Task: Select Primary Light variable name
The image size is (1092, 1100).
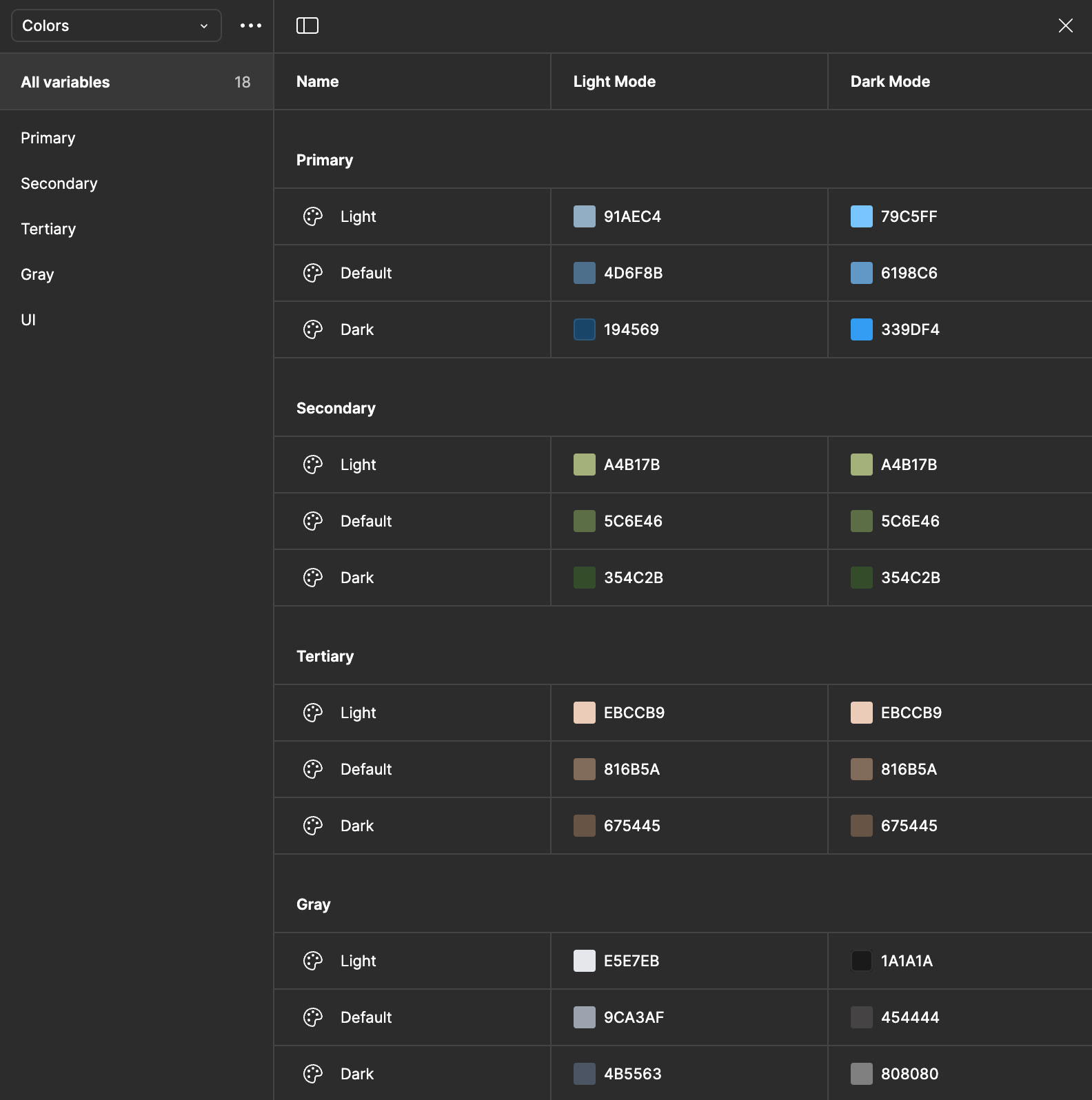Action: pyautogui.click(x=358, y=216)
